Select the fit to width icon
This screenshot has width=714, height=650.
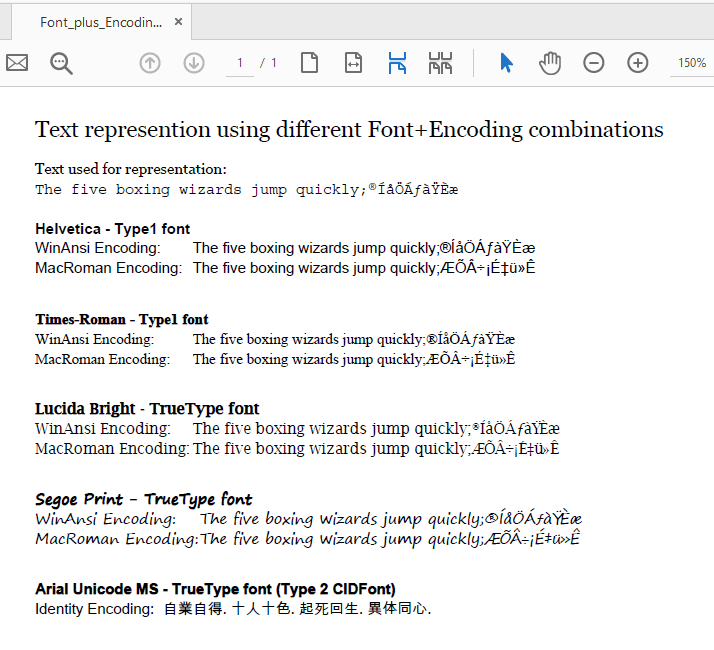point(353,63)
